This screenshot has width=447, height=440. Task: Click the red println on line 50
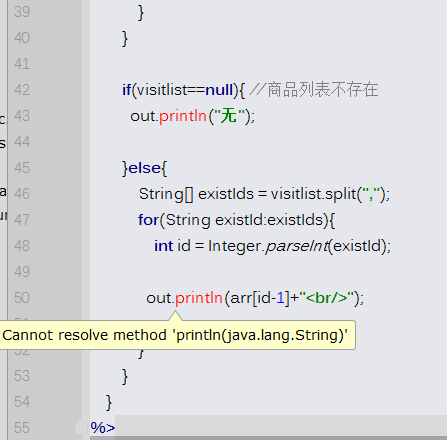[x=199, y=298]
